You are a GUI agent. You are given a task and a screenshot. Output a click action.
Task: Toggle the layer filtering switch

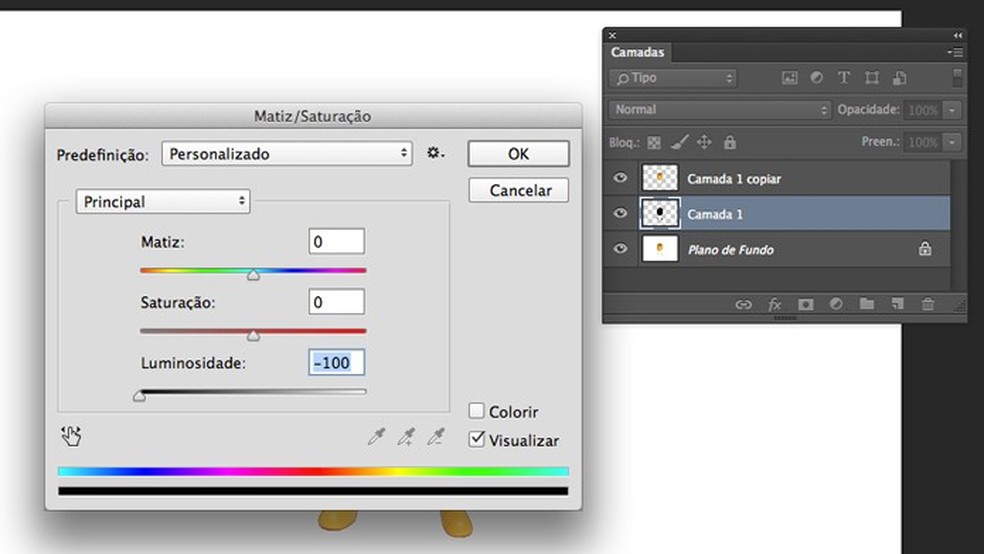957,78
